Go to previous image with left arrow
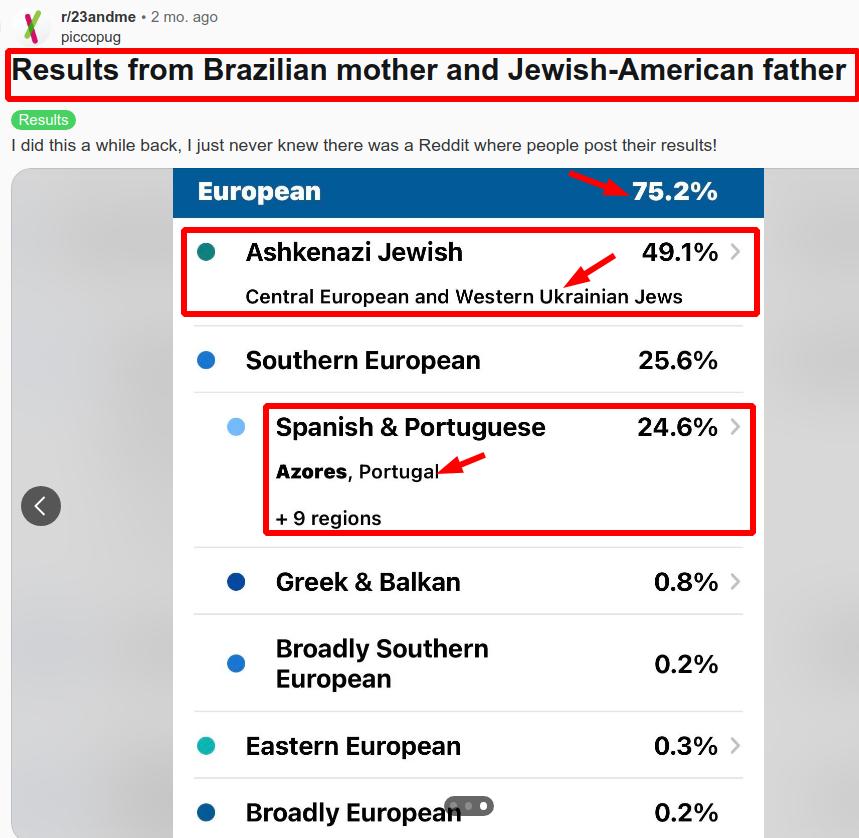Image resolution: width=859 pixels, height=838 pixels. pos(41,506)
